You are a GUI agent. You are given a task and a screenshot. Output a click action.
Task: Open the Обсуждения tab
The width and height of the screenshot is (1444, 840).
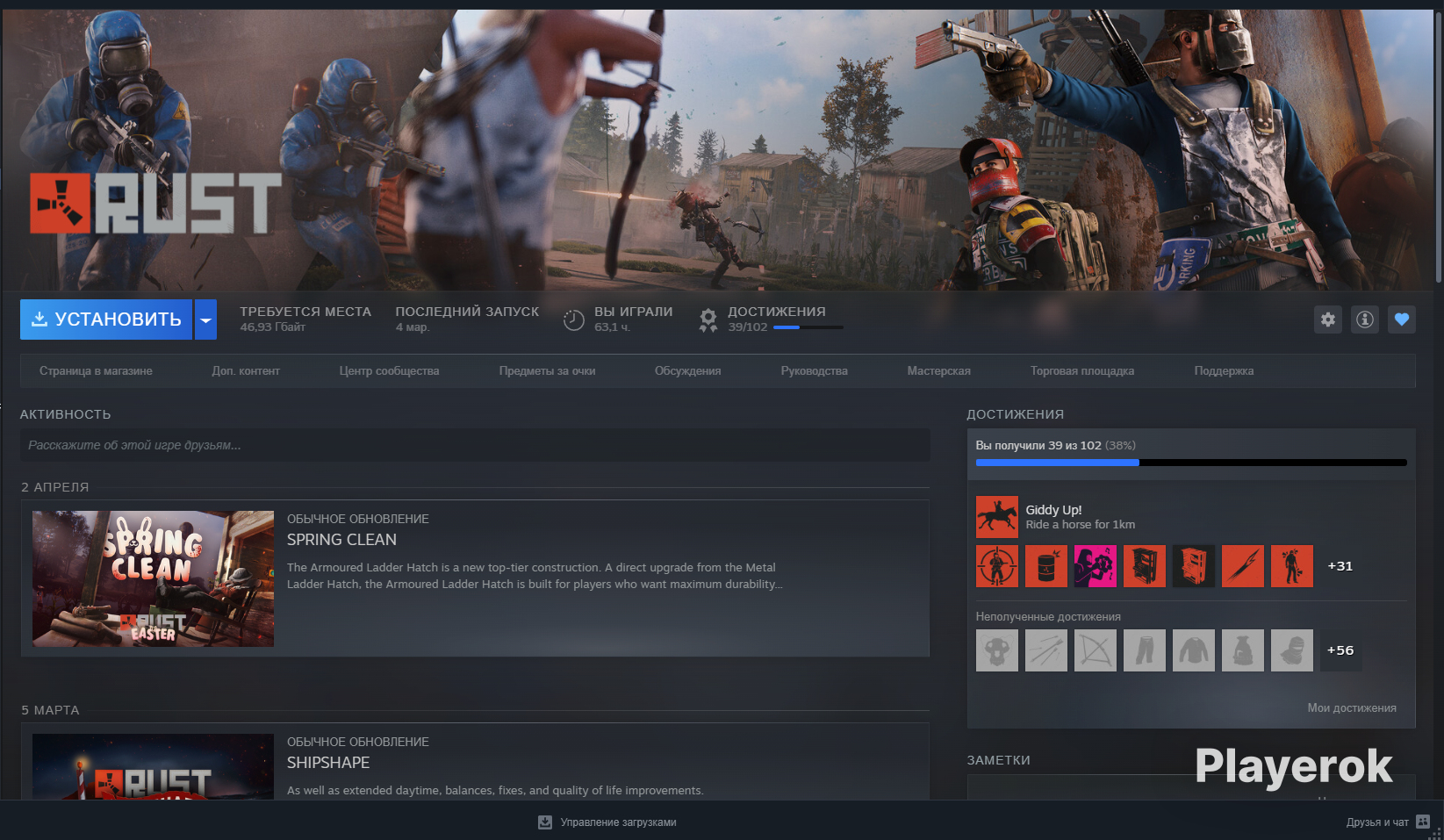[687, 371]
